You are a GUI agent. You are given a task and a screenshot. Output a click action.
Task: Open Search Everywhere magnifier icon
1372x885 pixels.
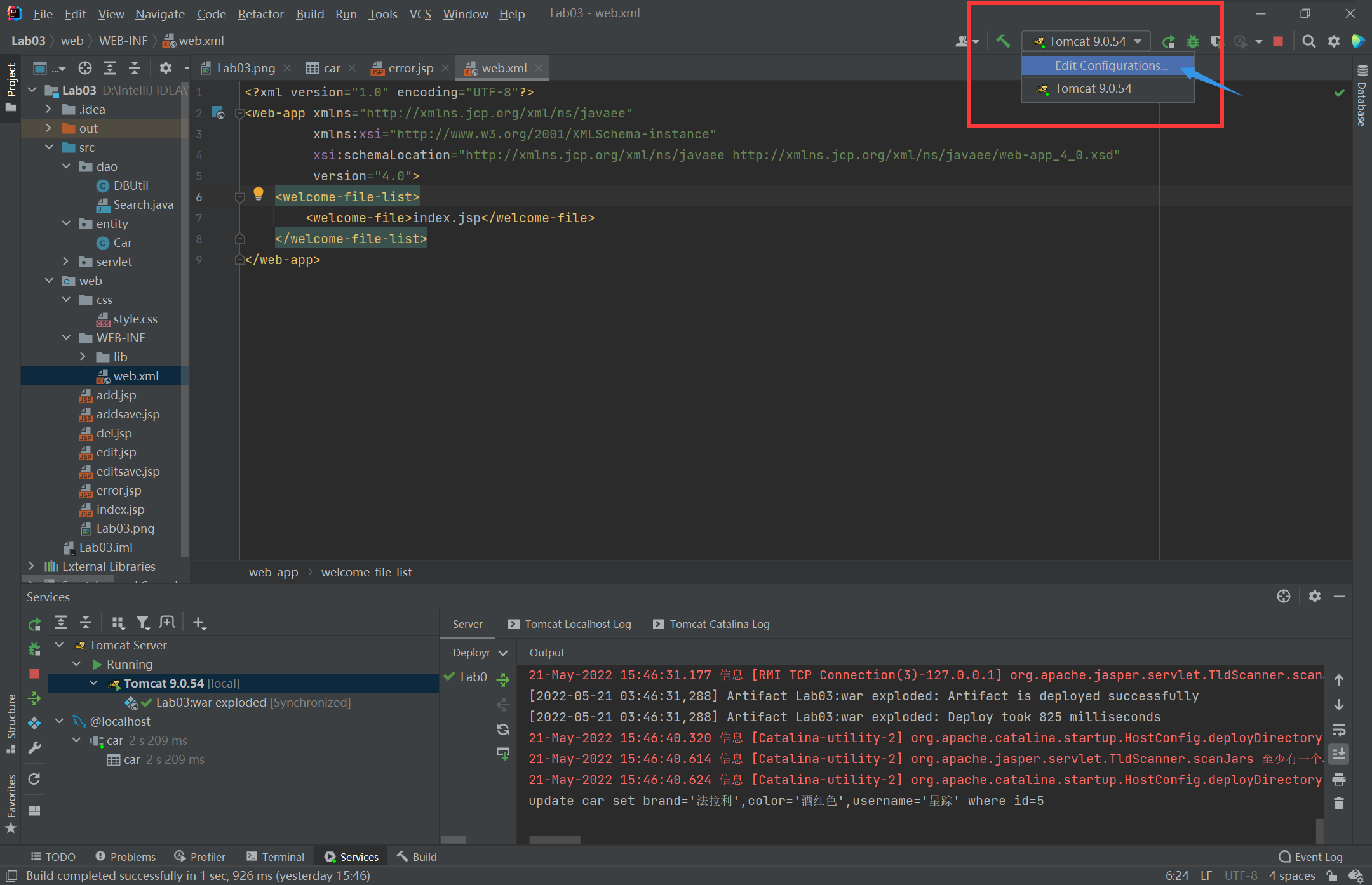[1308, 41]
